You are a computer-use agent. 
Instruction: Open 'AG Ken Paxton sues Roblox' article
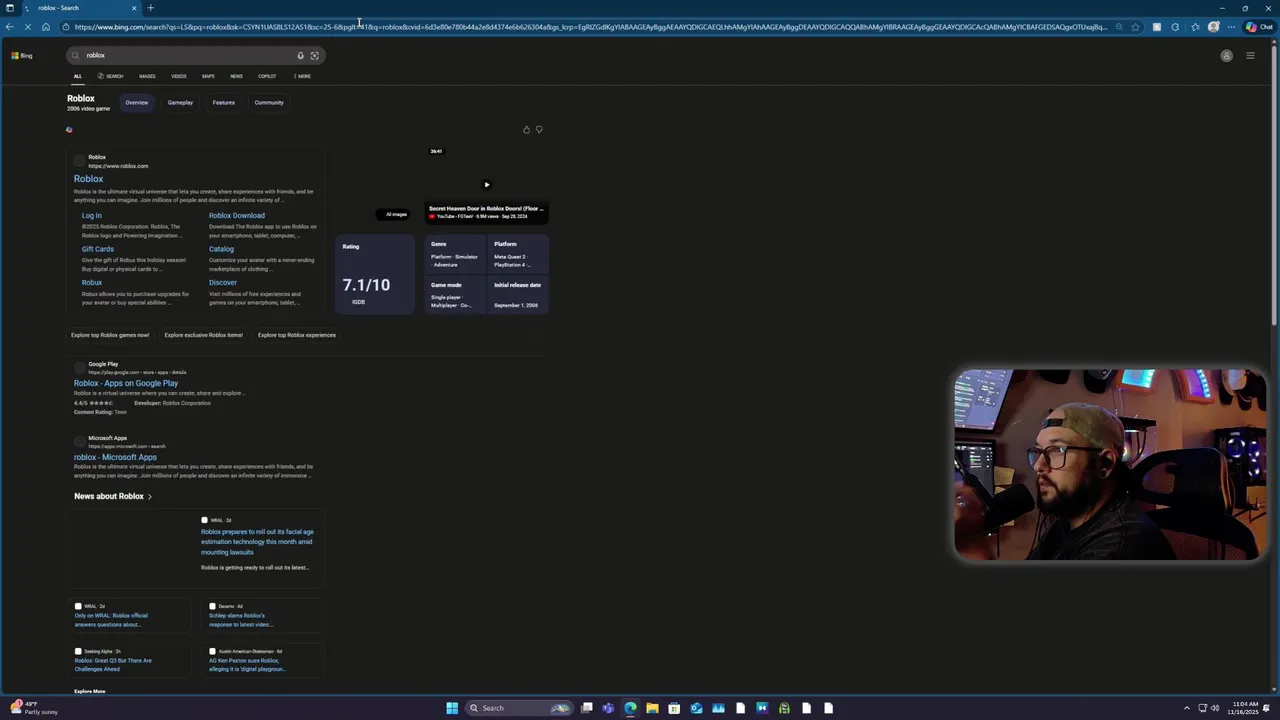247,665
